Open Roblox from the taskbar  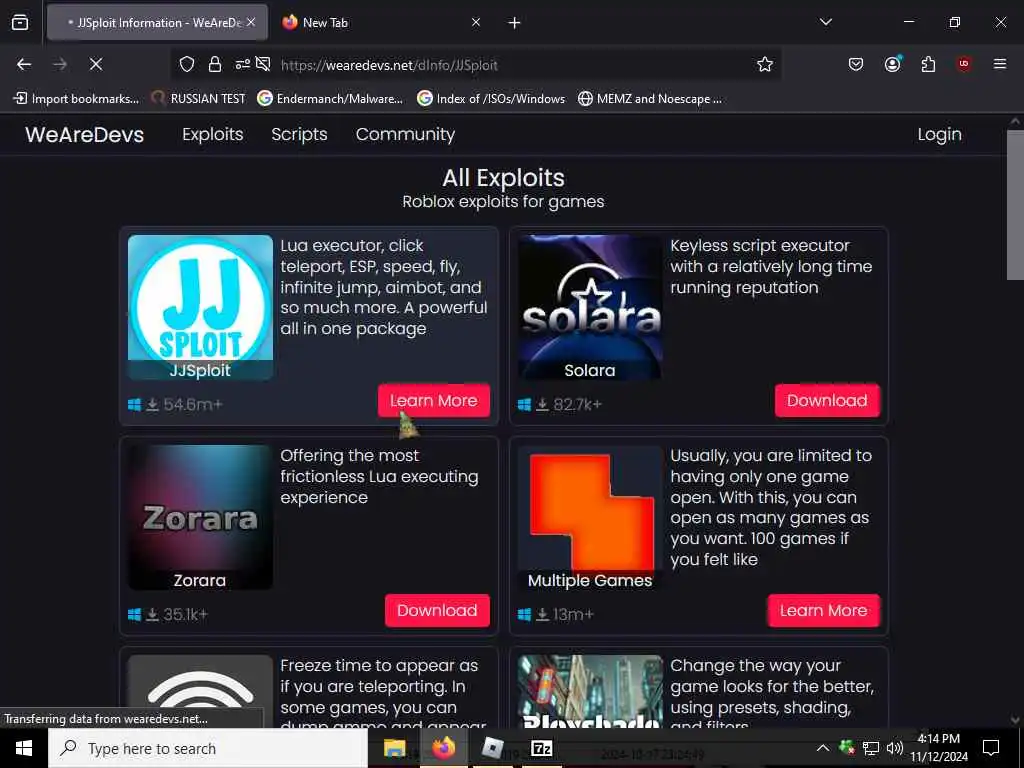click(492, 748)
